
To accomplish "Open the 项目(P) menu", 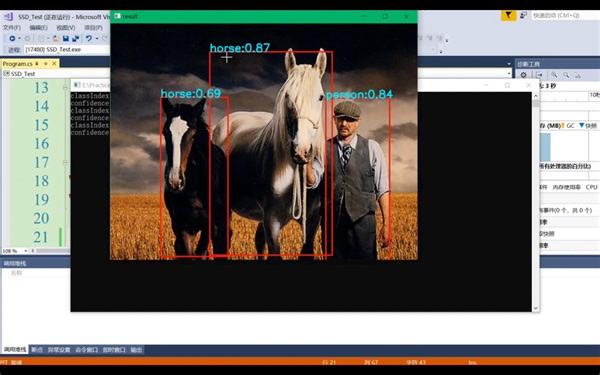I will pyautogui.click(x=93, y=28).
